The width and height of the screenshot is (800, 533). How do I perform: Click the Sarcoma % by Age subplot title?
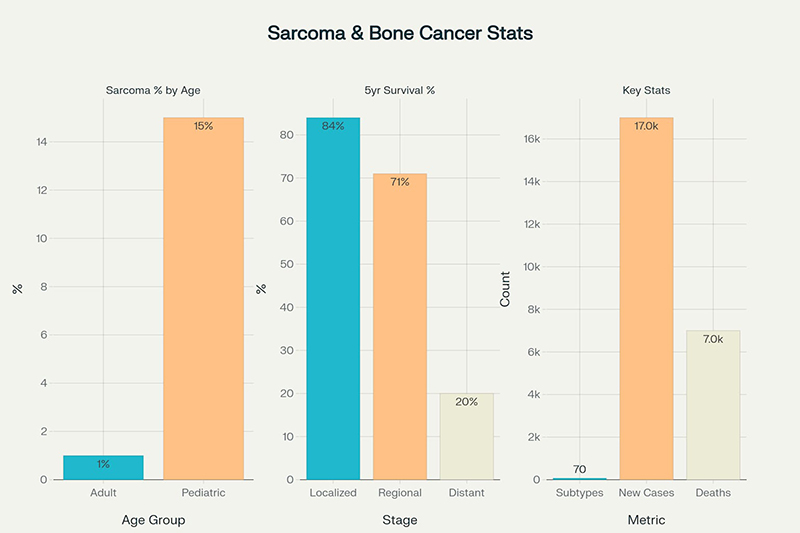(x=153, y=91)
